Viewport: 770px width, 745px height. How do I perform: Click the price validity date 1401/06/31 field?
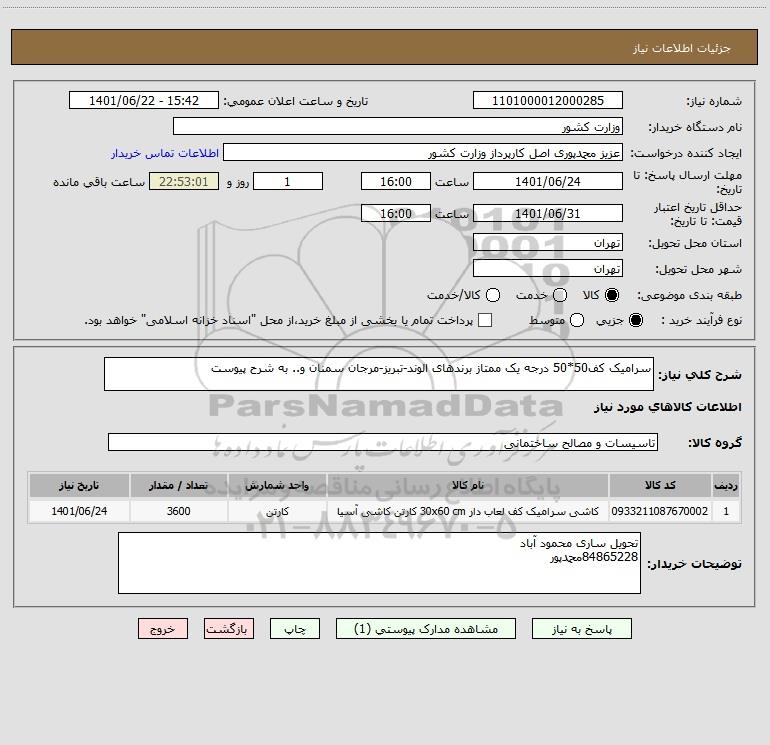(x=548, y=213)
